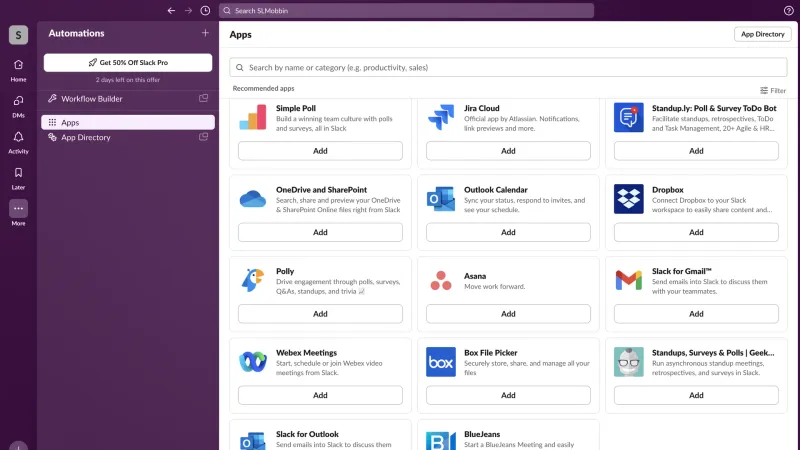This screenshot has height=450, width=800.
Task: Open DMs in the sidebar
Action: (18, 106)
